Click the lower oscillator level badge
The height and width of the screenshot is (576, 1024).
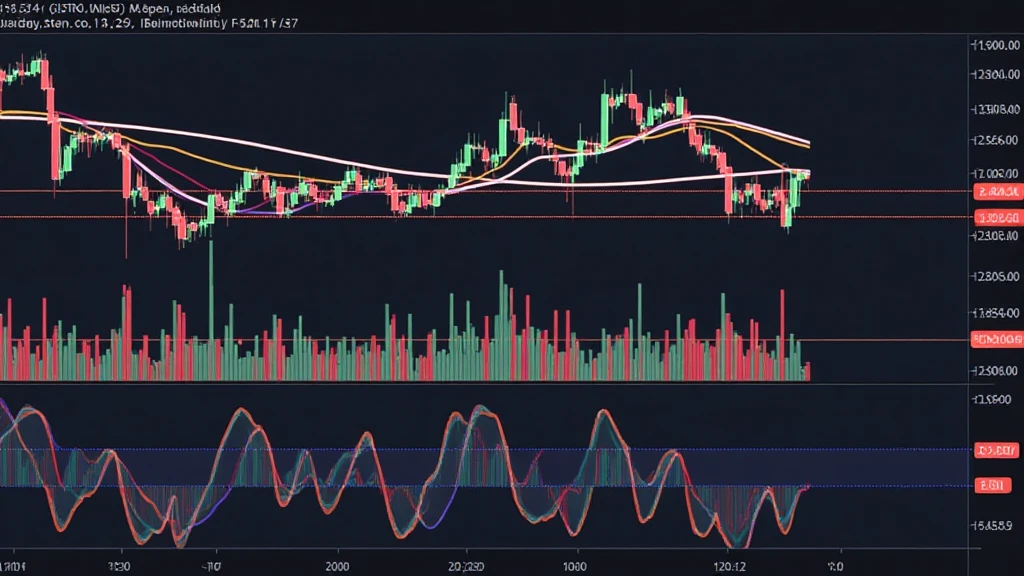(x=994, y=484)
